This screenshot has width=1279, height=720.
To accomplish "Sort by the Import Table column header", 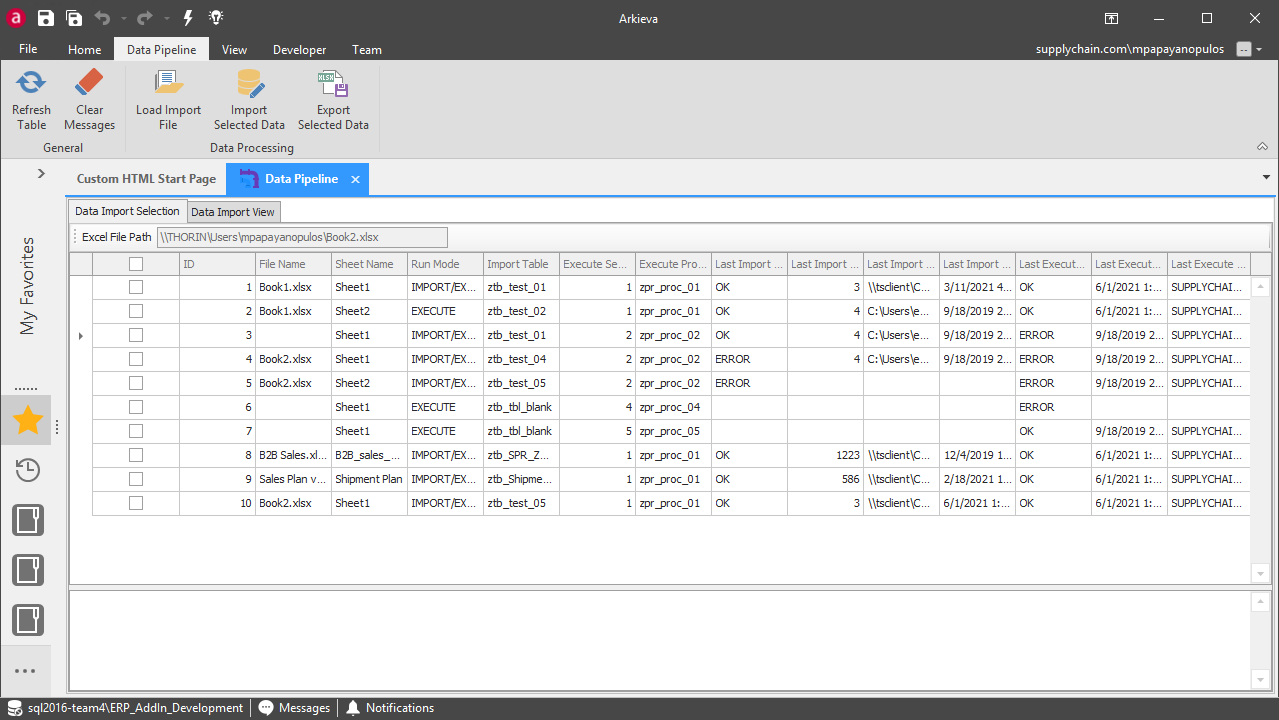I will point(521,264).
